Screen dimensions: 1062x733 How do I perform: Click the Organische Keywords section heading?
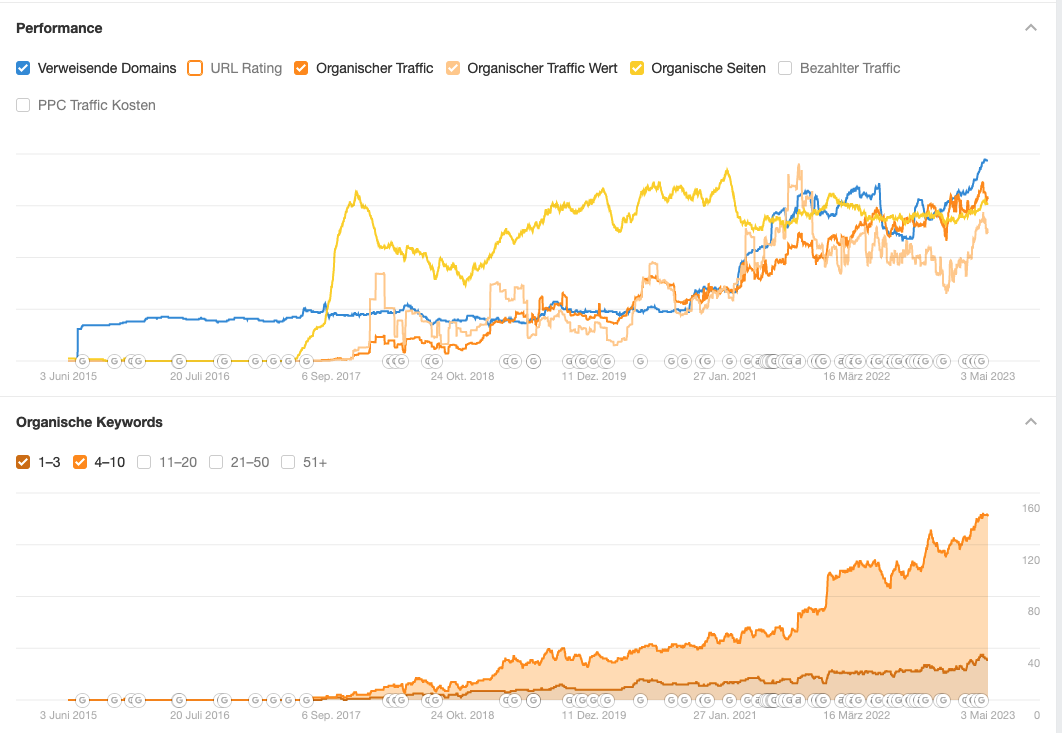pyautogui.click(x=89, y=422)
